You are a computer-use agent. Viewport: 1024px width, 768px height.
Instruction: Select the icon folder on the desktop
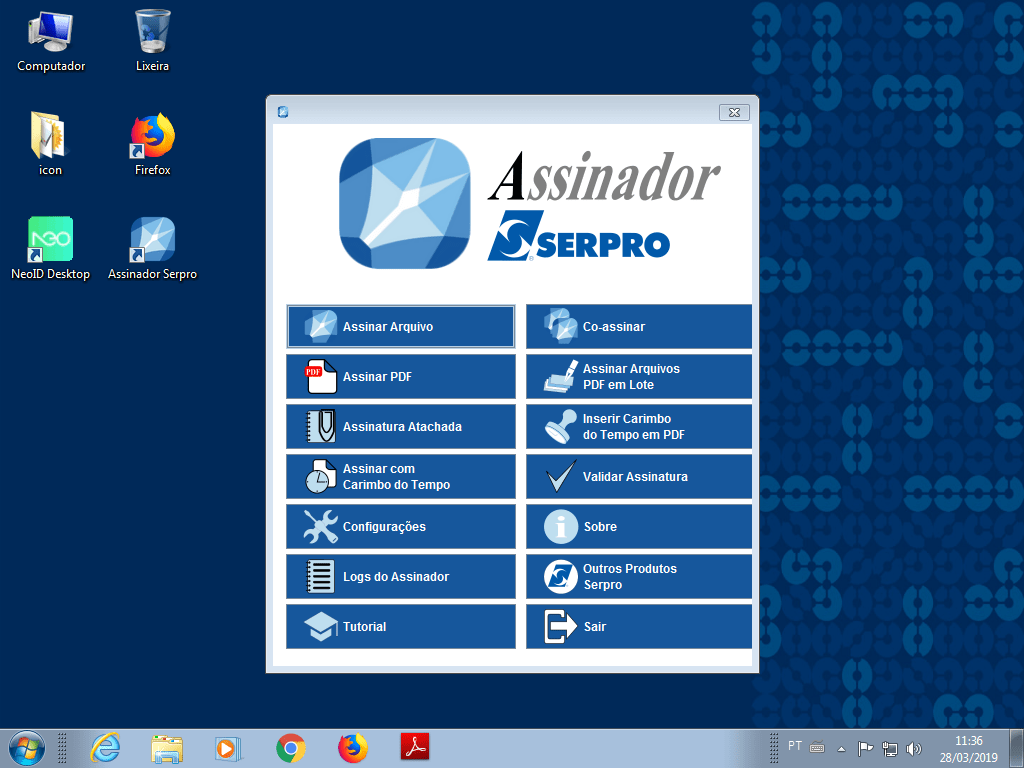click(50, 144)
